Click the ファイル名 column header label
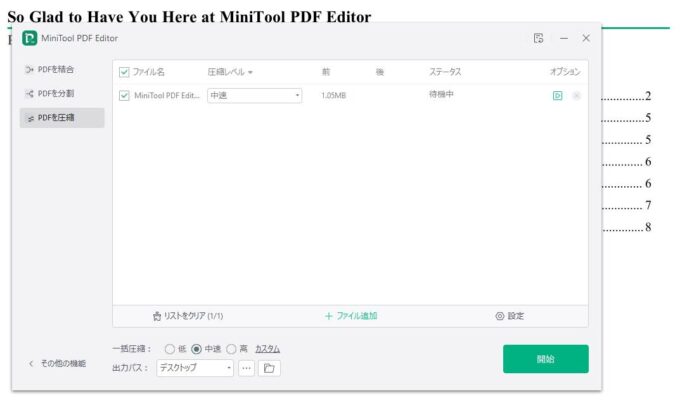The height and width of the screenshot is (403, 680). (x=148, y=72)
